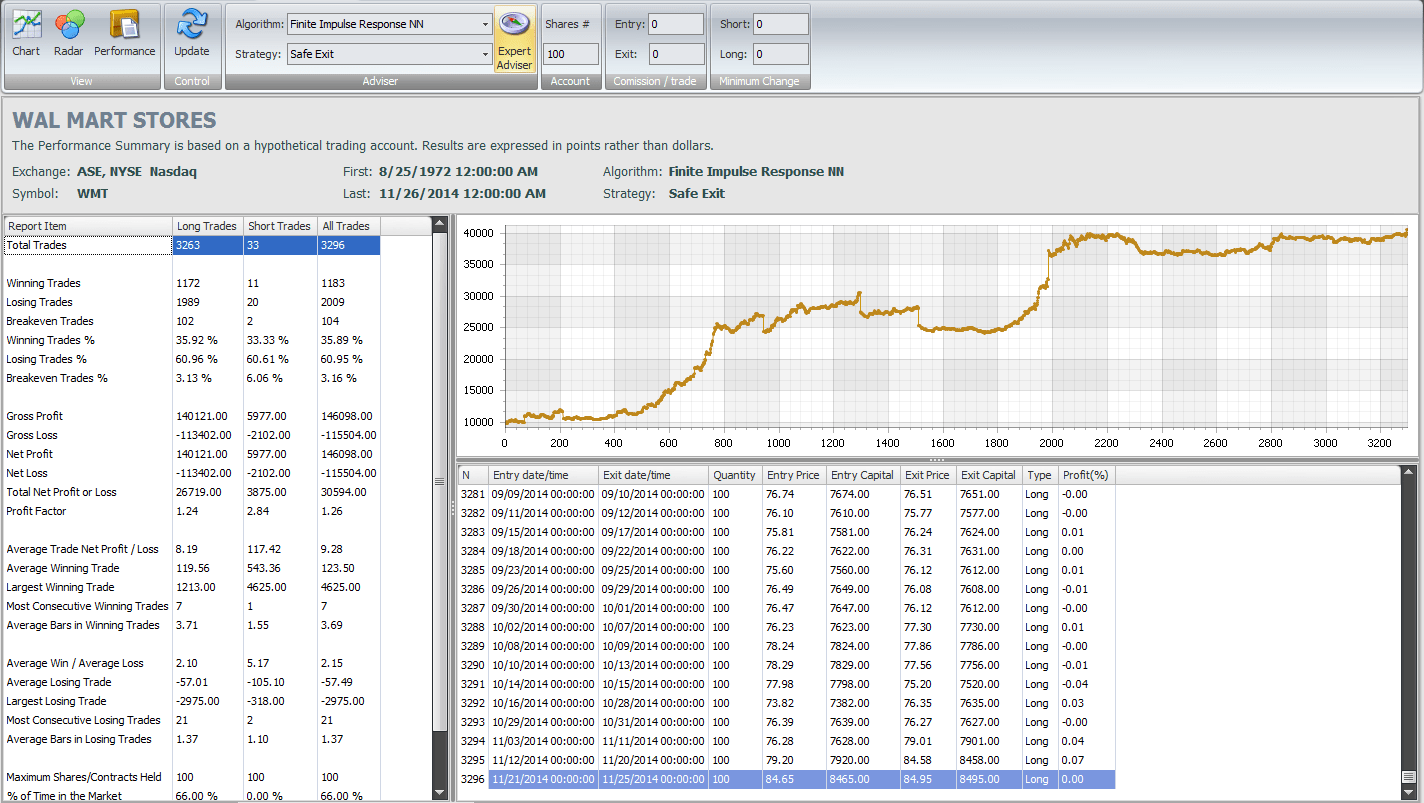Image resolution: width=1424 pixels, height=803 pixels.
Task: Select the Total Trades report row
Action: coord(192,245)
